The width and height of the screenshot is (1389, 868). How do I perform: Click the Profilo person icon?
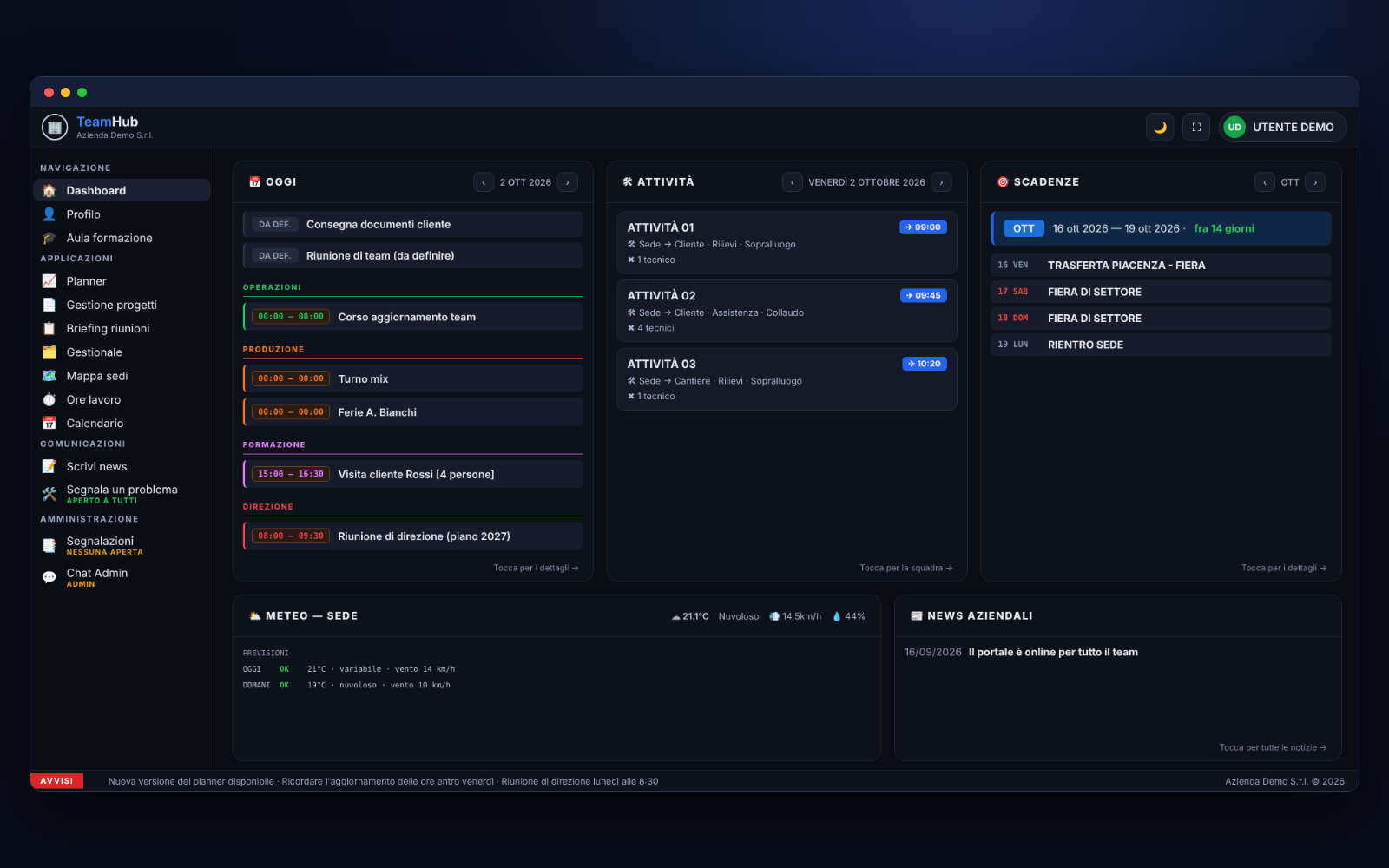pyautogui.click(x=49, y=214)
